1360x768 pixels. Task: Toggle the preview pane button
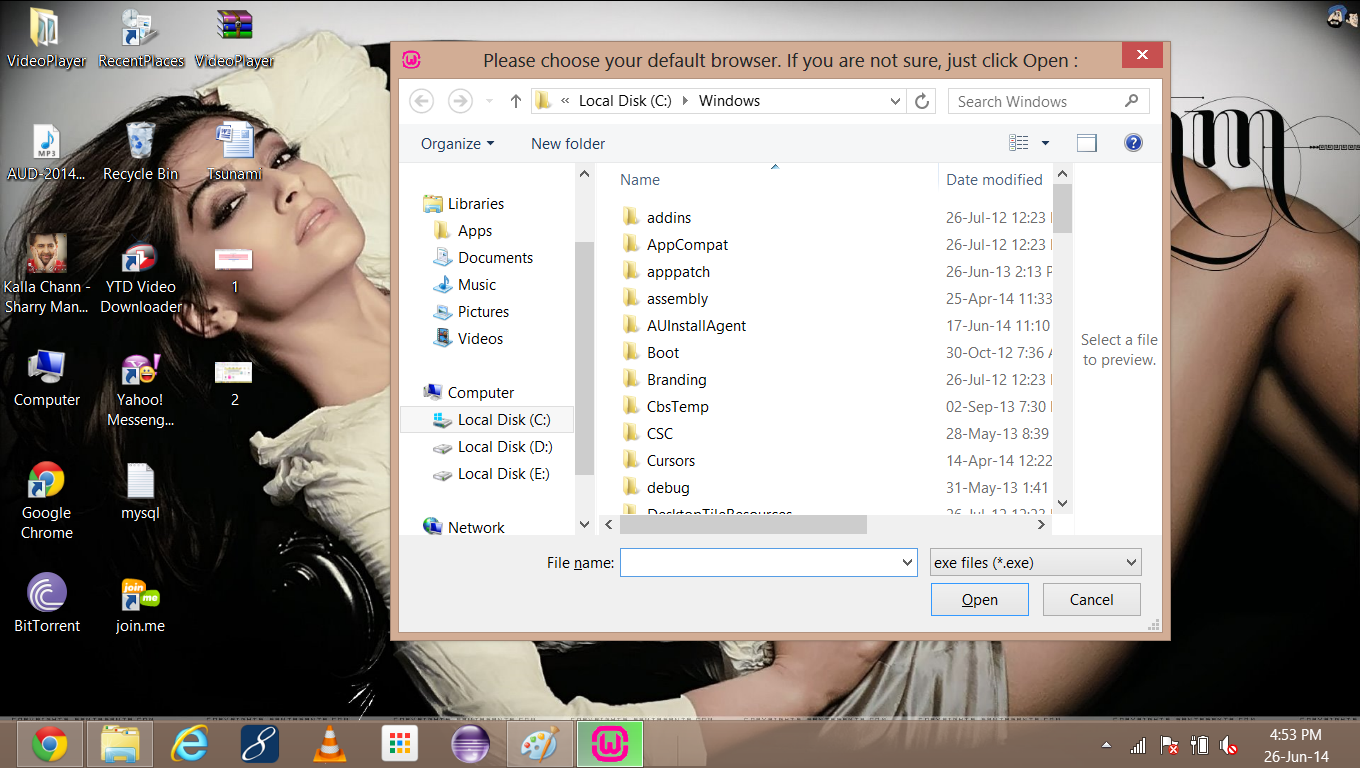(1087, 143)
